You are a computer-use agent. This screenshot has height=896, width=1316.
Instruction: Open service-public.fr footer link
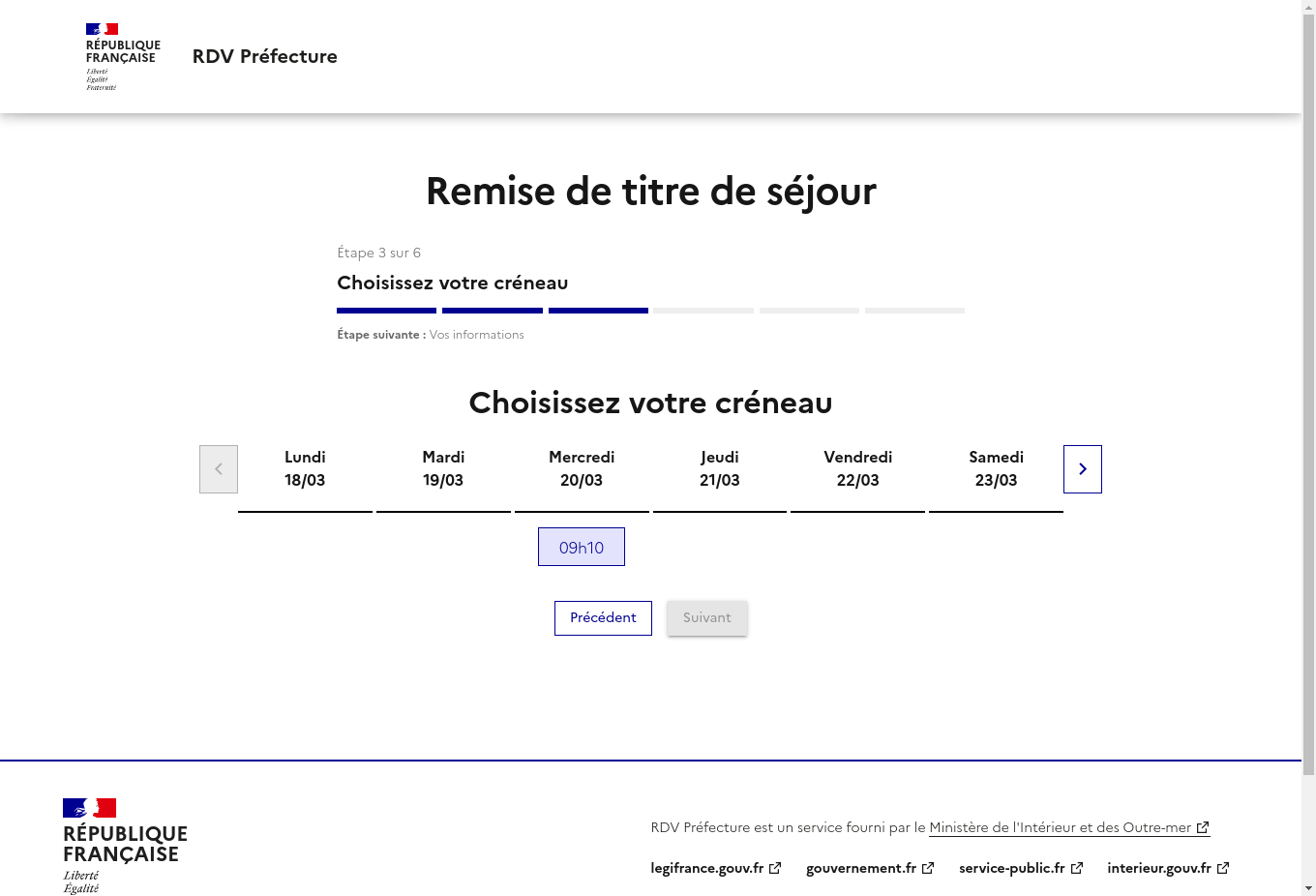tap(1021, 868)
